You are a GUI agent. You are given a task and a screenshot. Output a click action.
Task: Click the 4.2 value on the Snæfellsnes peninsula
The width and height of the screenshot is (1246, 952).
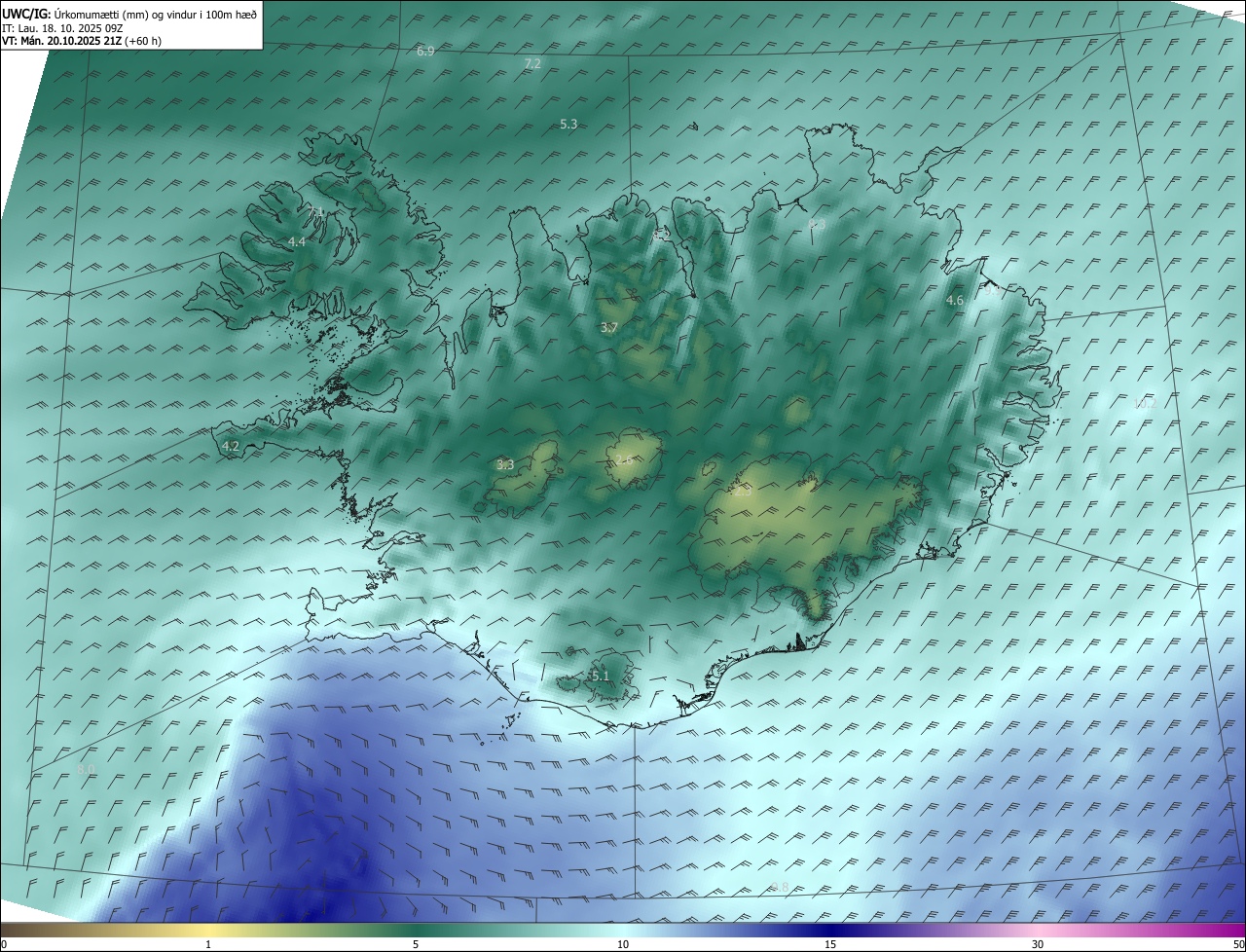[231, 446]
